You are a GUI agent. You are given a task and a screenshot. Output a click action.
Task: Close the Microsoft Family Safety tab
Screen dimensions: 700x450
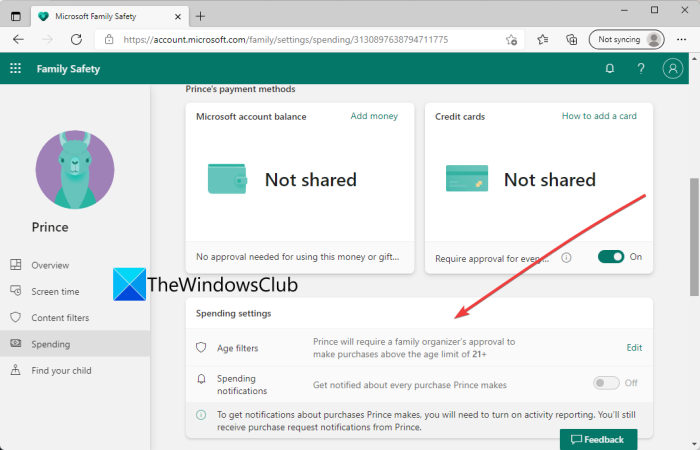[x=178, y=17]
